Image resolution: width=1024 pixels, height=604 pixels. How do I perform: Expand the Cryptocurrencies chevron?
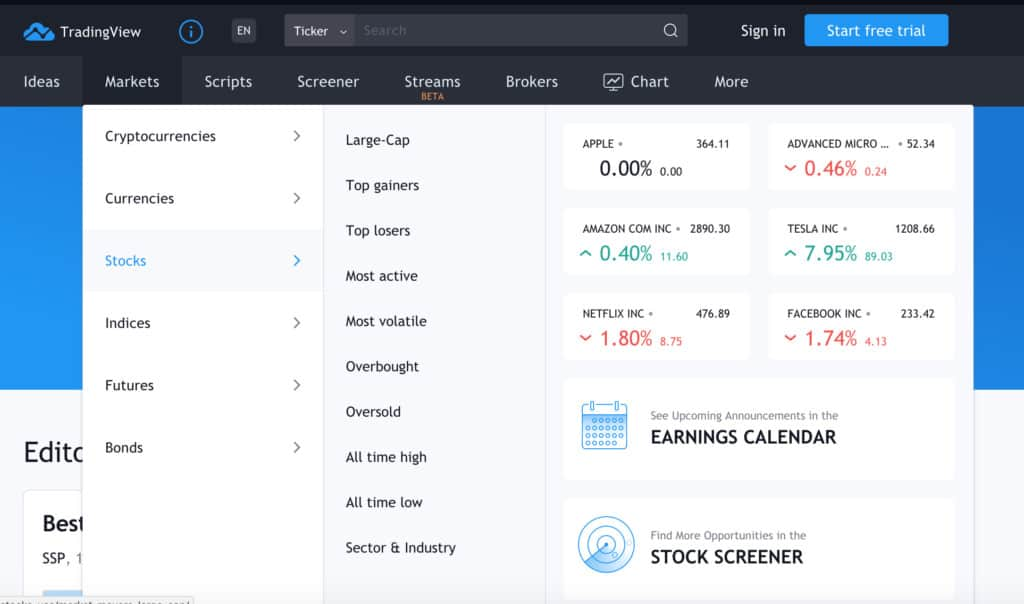[x=296, y=136]
